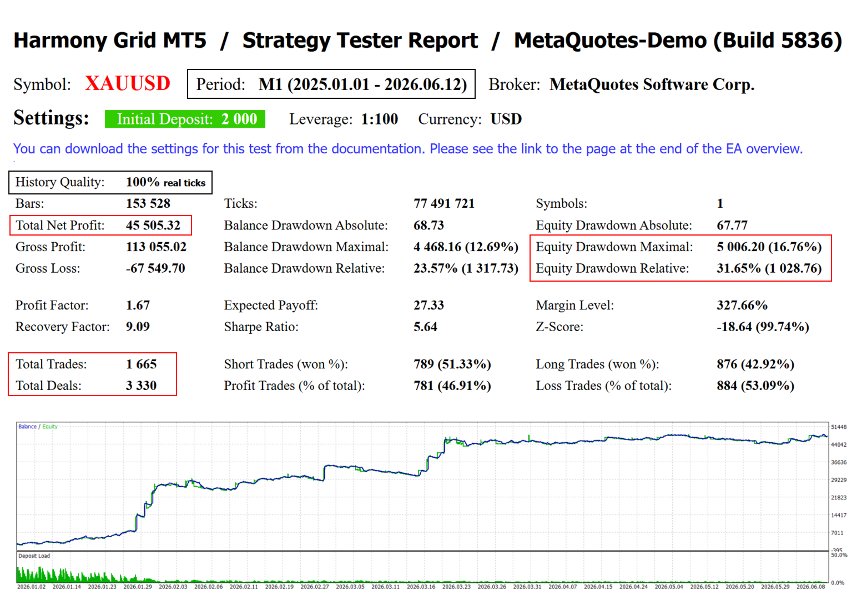
Task: Click the blue download settings documentation text
Action: coord(408,148)
